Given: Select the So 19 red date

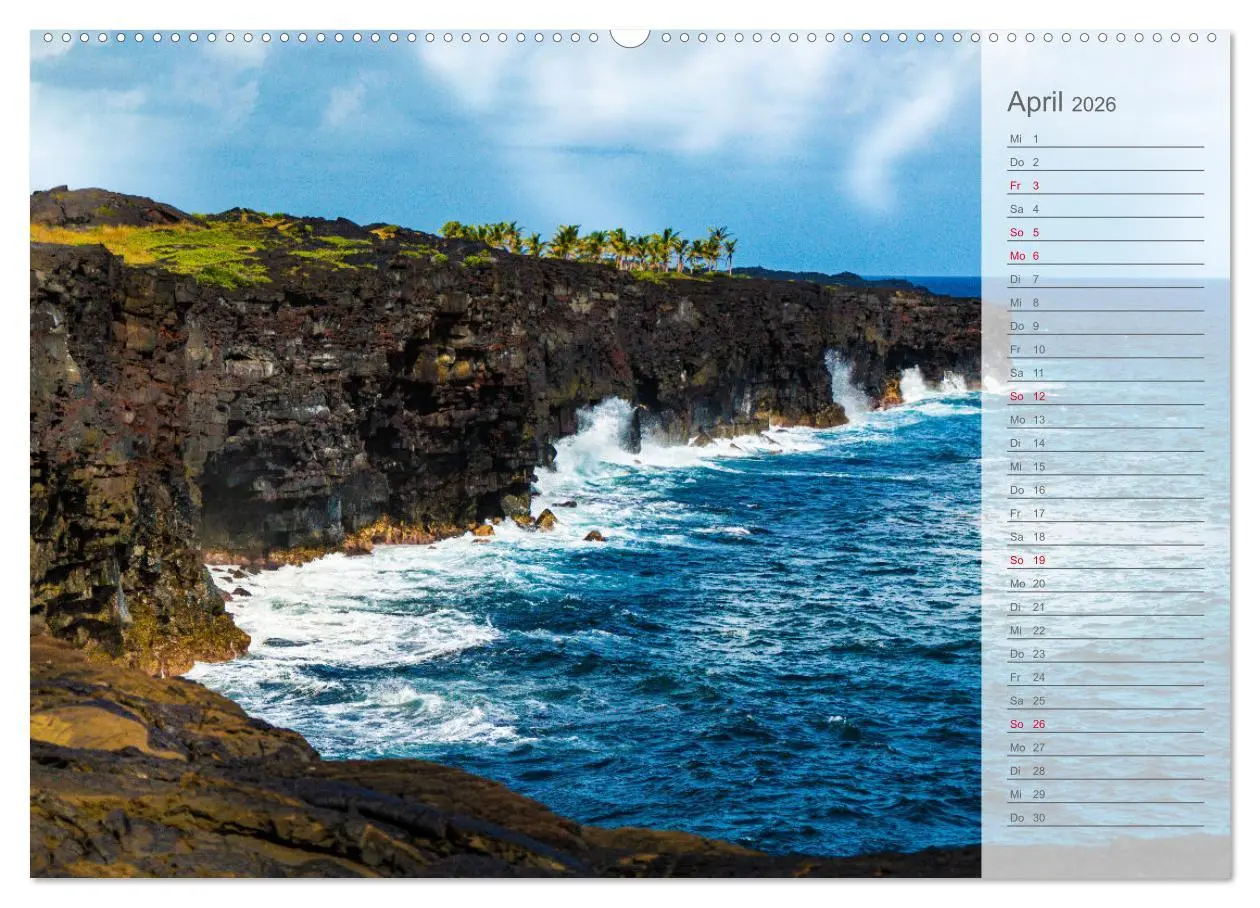Looking at the screenshot, I should click(x=1027, y=560).
